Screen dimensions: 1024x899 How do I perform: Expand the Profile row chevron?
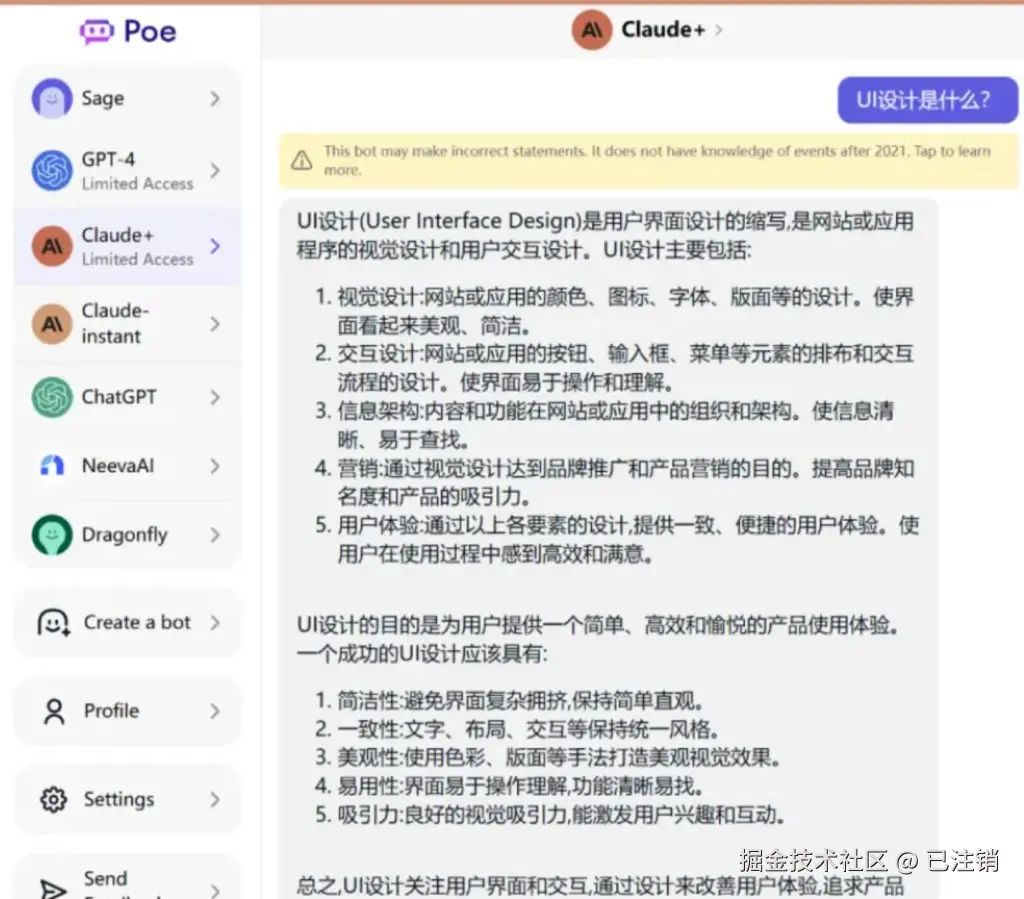tap(215, 711)
